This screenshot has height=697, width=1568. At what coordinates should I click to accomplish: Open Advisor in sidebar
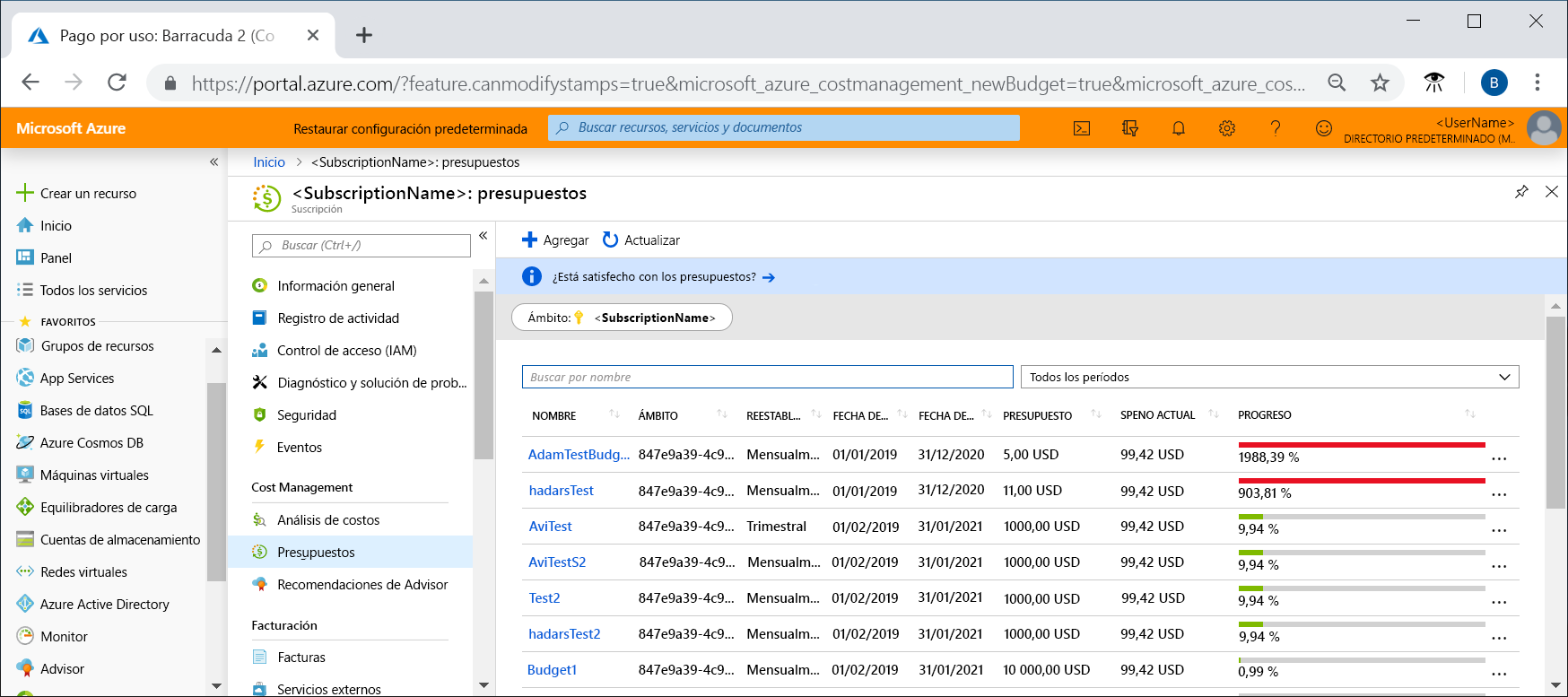pos(62,669)
